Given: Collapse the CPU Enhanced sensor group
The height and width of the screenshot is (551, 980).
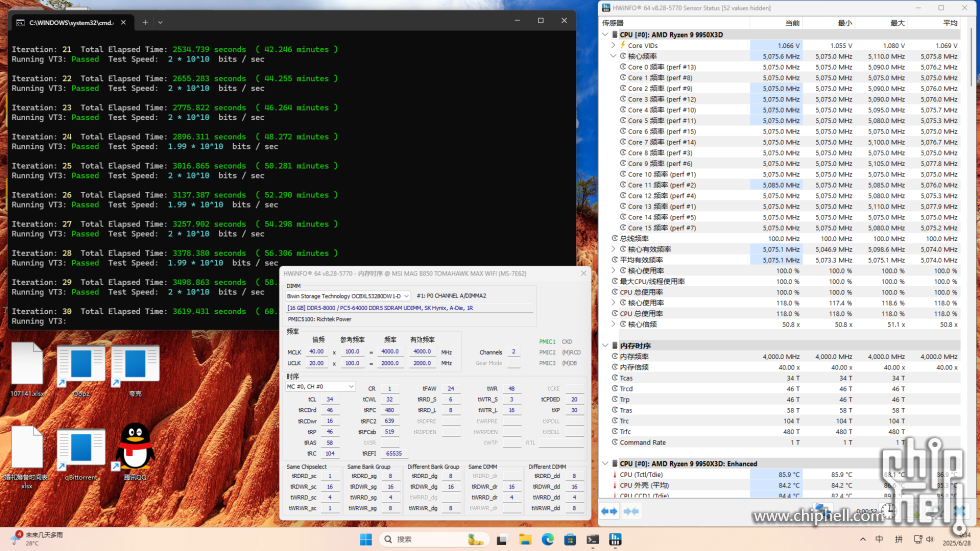Looking at the screenshot, I should pyautogui.click(x=606, y=464).
